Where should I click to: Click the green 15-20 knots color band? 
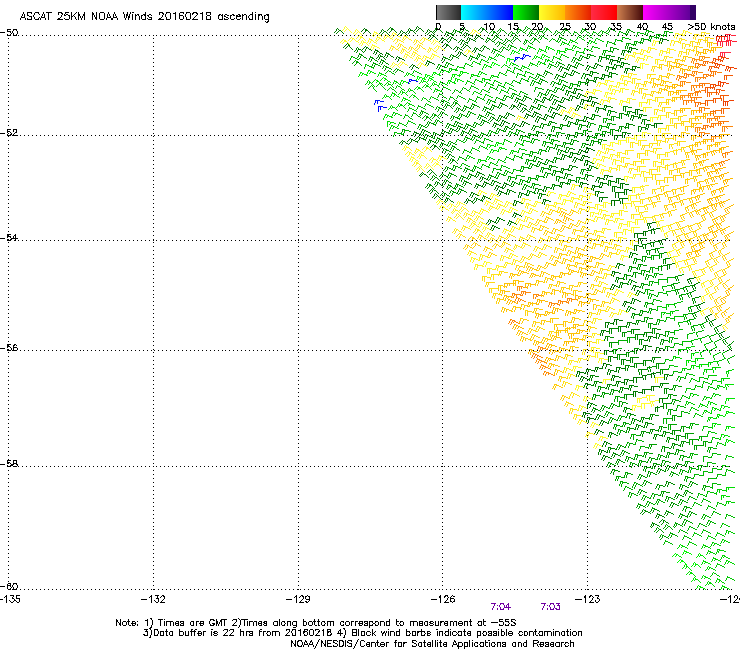point(526,12)
